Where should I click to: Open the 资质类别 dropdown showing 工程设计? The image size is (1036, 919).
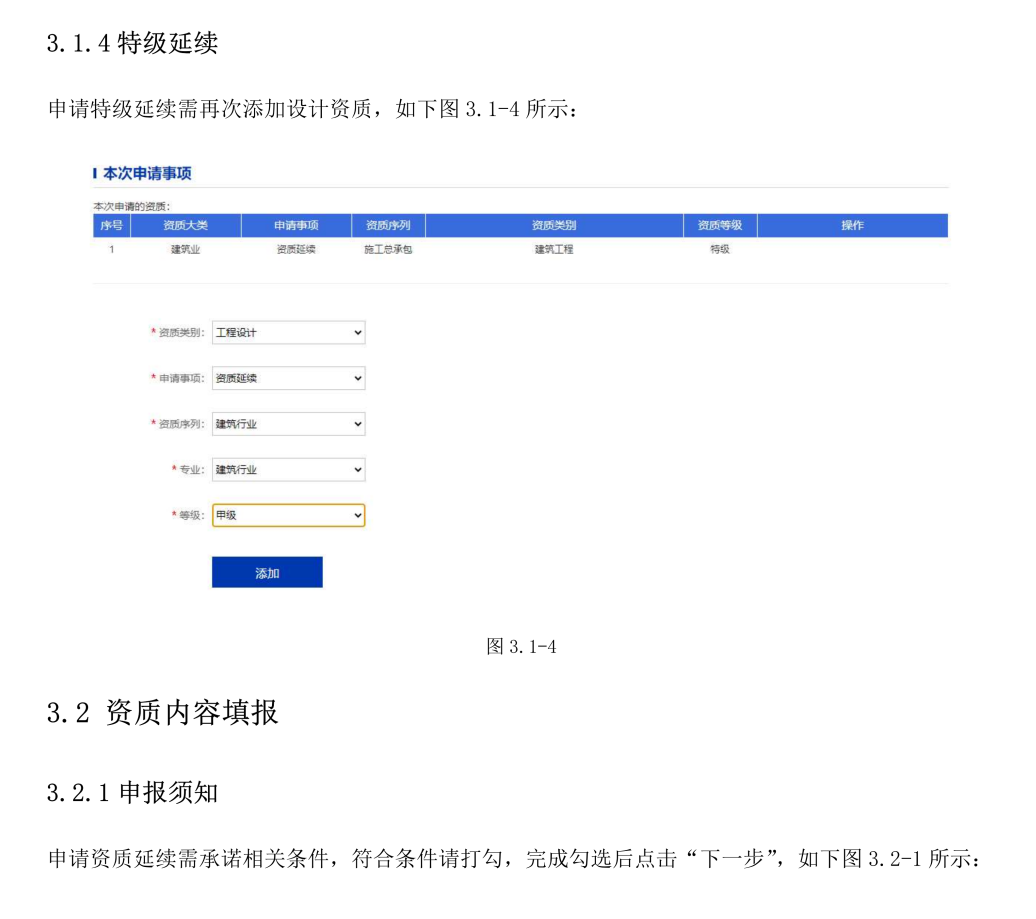click(x=288, y=332)
